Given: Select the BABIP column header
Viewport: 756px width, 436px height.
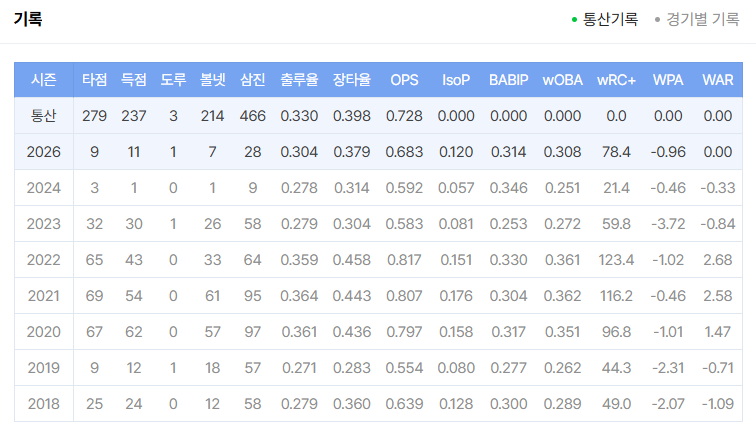Looking at the screenshot, I should click(x=509, y=80).
